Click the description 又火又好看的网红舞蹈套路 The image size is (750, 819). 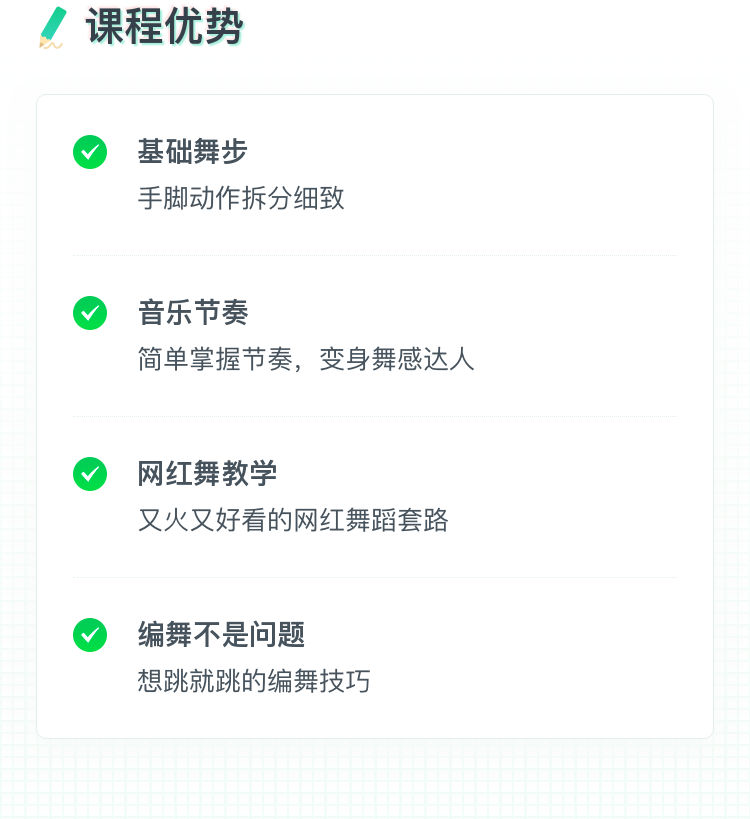pyautogui.click(x=292, y=520)
